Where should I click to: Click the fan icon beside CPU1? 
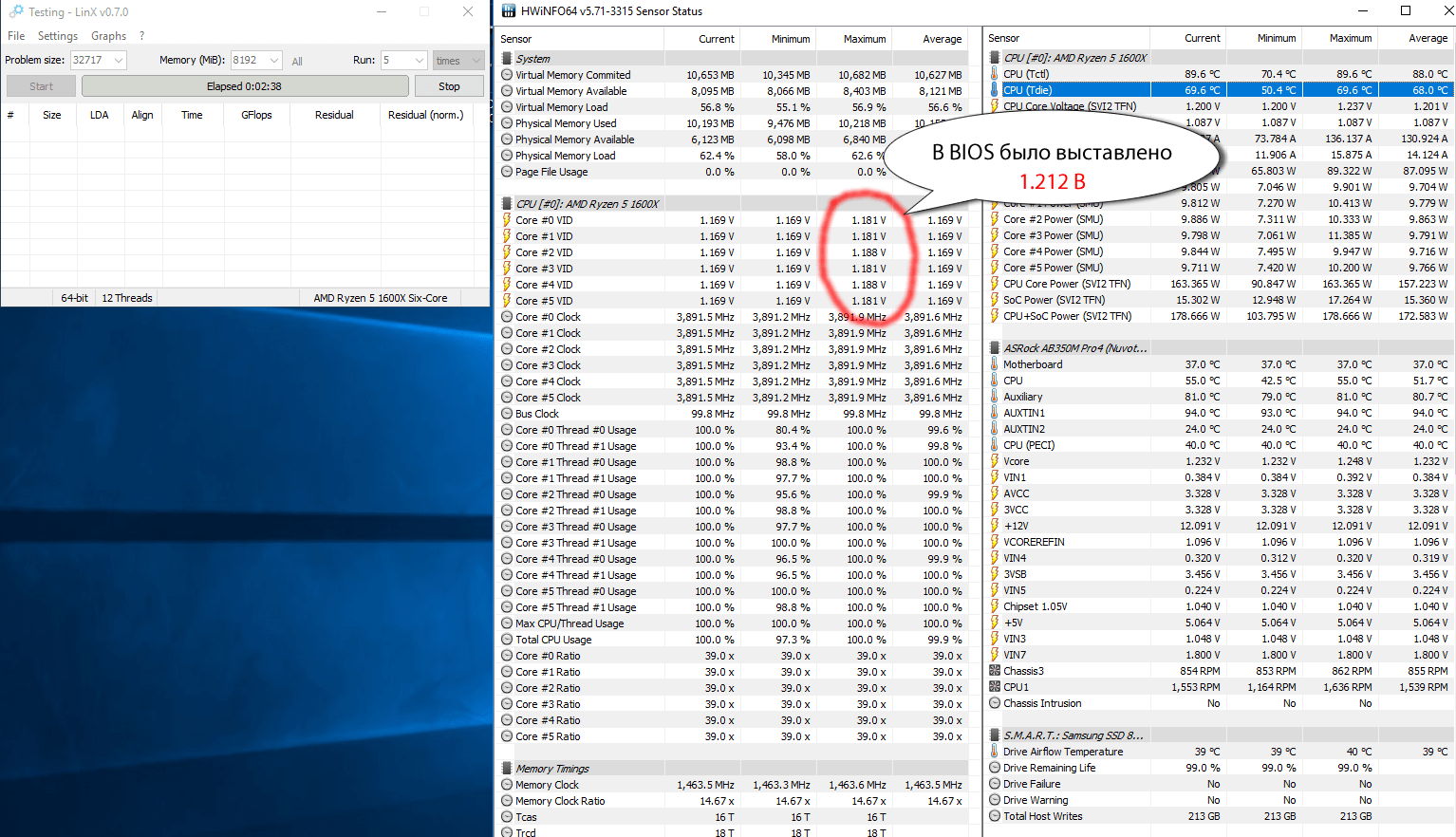tap(995, 687)
